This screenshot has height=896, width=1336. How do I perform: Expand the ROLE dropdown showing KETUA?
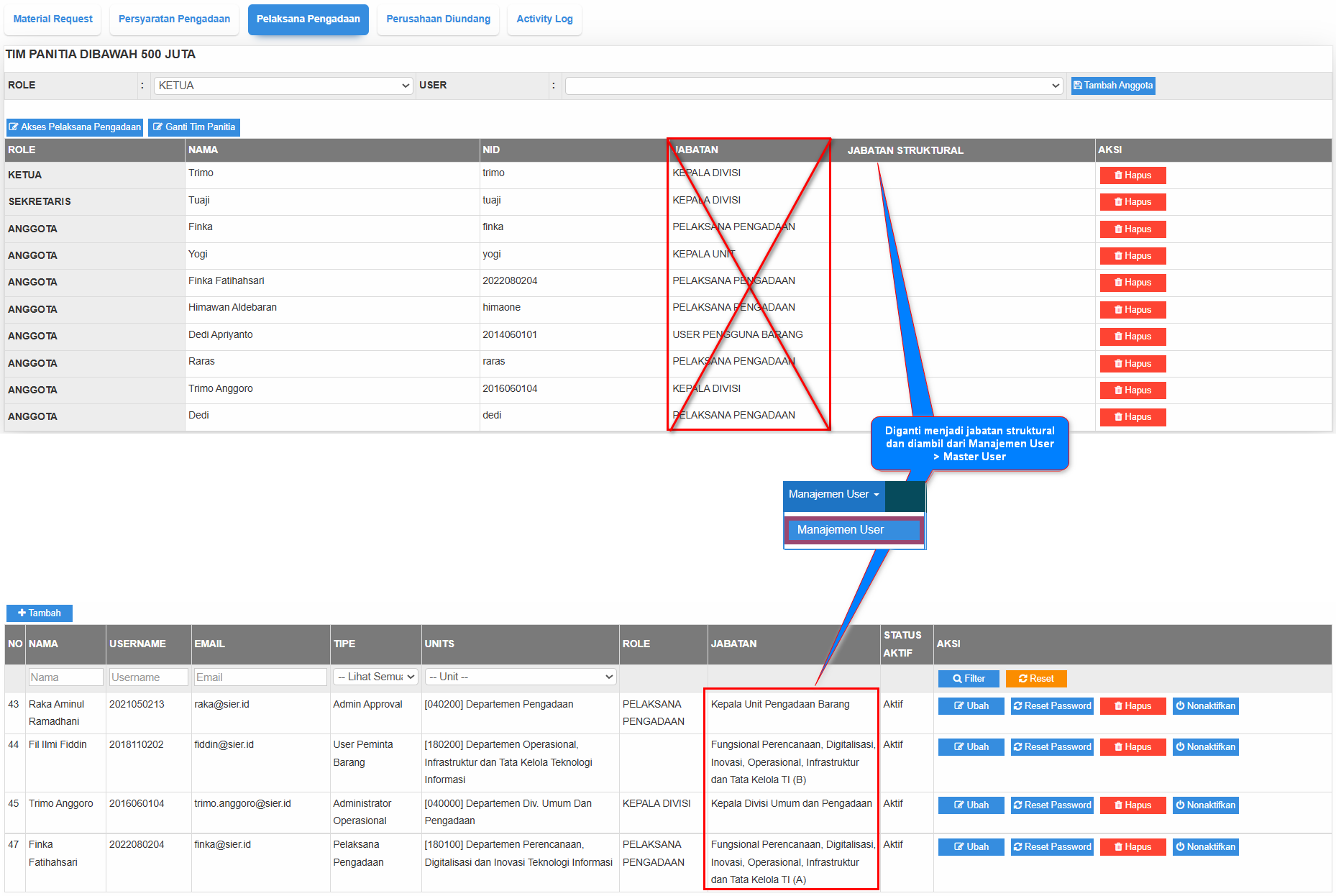[x=283, y=86]
